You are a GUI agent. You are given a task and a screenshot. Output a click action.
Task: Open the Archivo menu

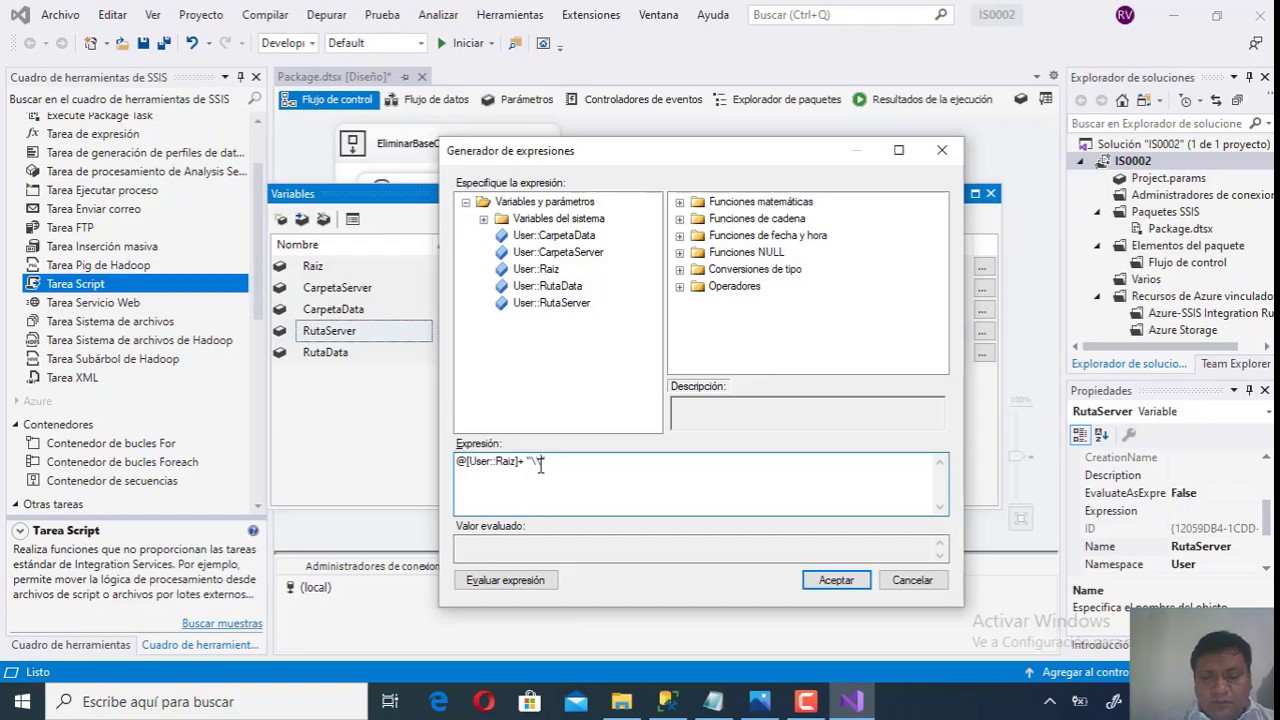click(x=60, y=15)
